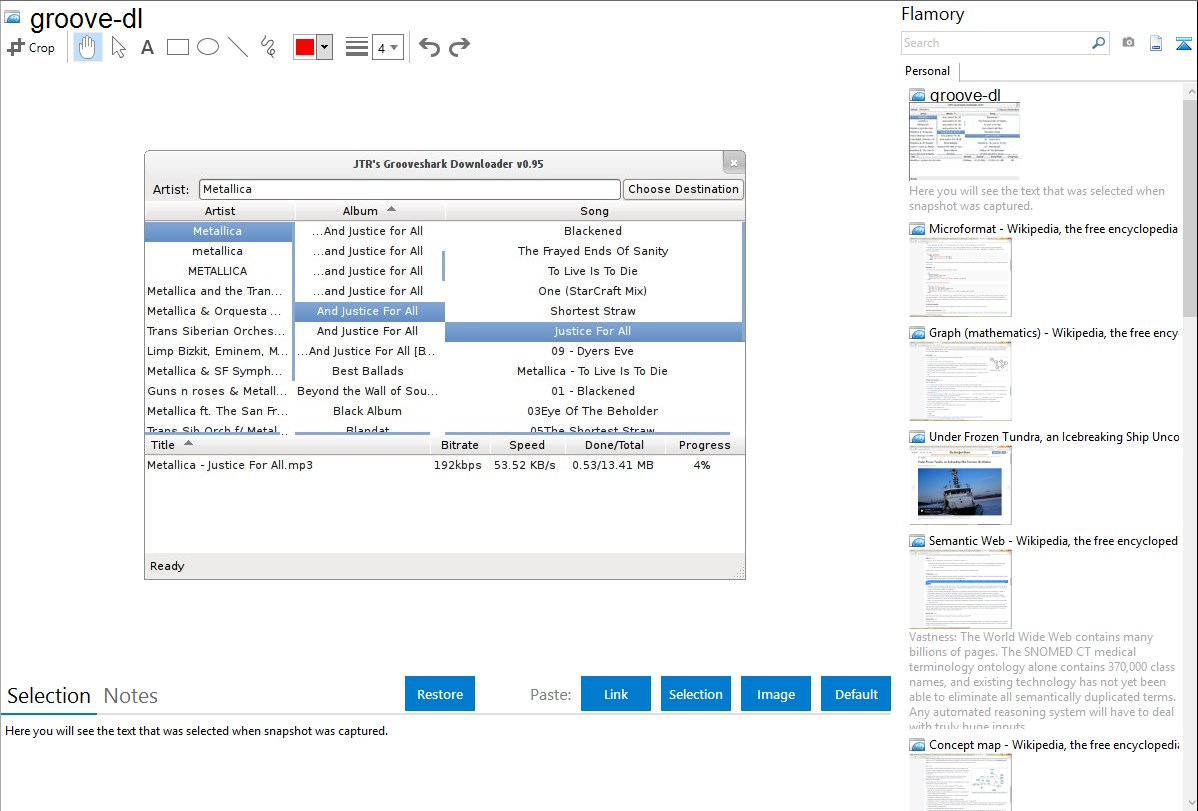
Task: Open the line width dropdown showing 4
Action: coord(387,47)
